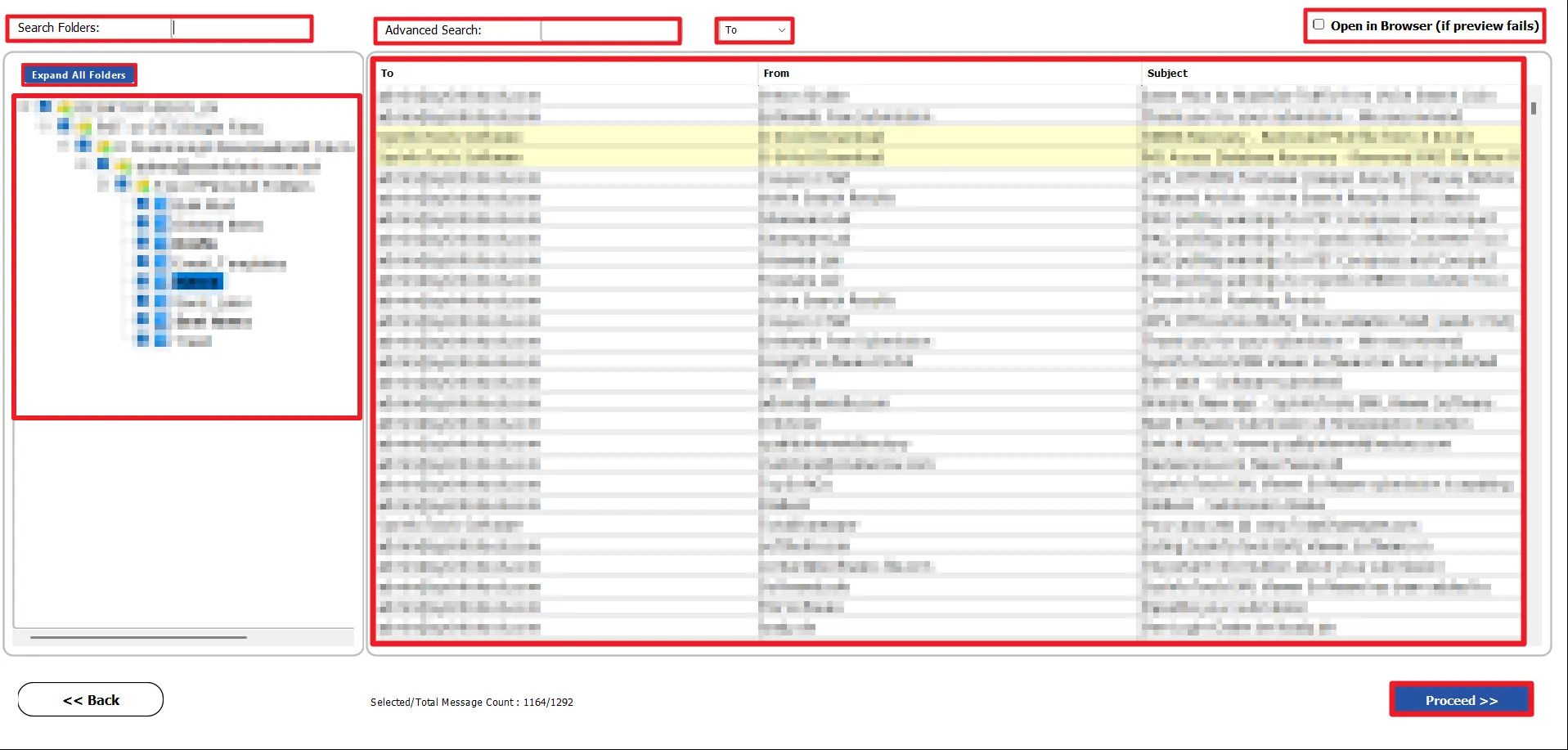Click the Advanced Search text box
This screenshot has height=750, width=1568.
click(609, 30)
